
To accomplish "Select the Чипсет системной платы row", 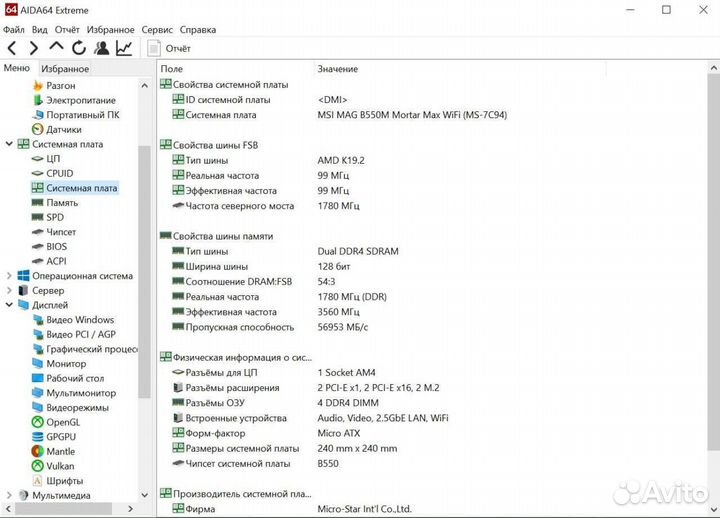I will pos(237,463).
